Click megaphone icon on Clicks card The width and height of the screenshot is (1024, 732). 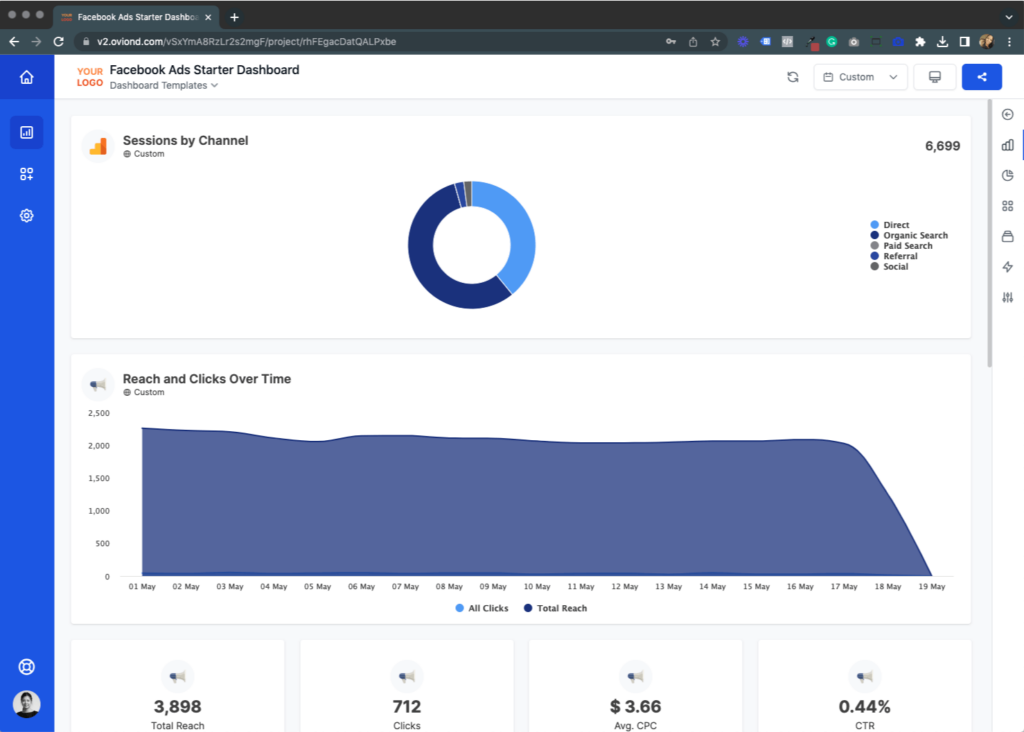point(407,676)
